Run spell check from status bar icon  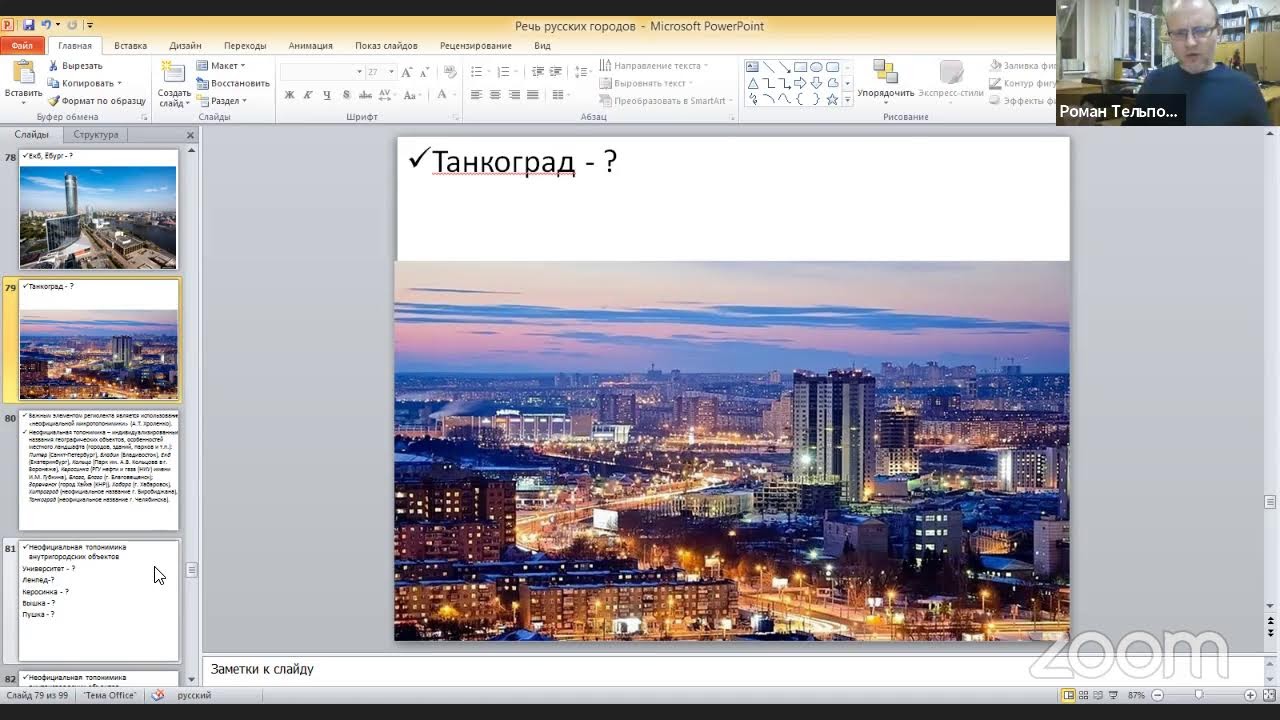[158, 695]
